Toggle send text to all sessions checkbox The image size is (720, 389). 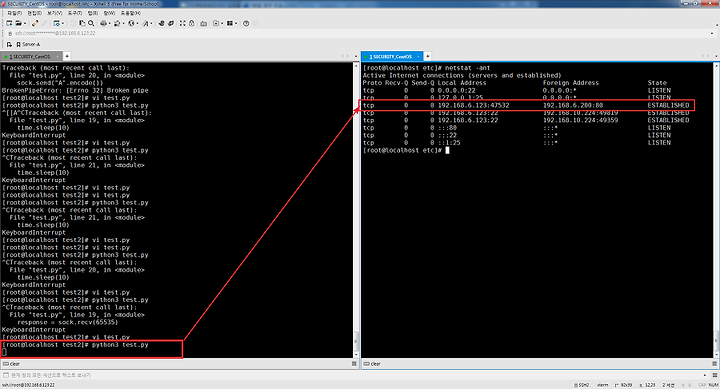(x=6, y=375)
